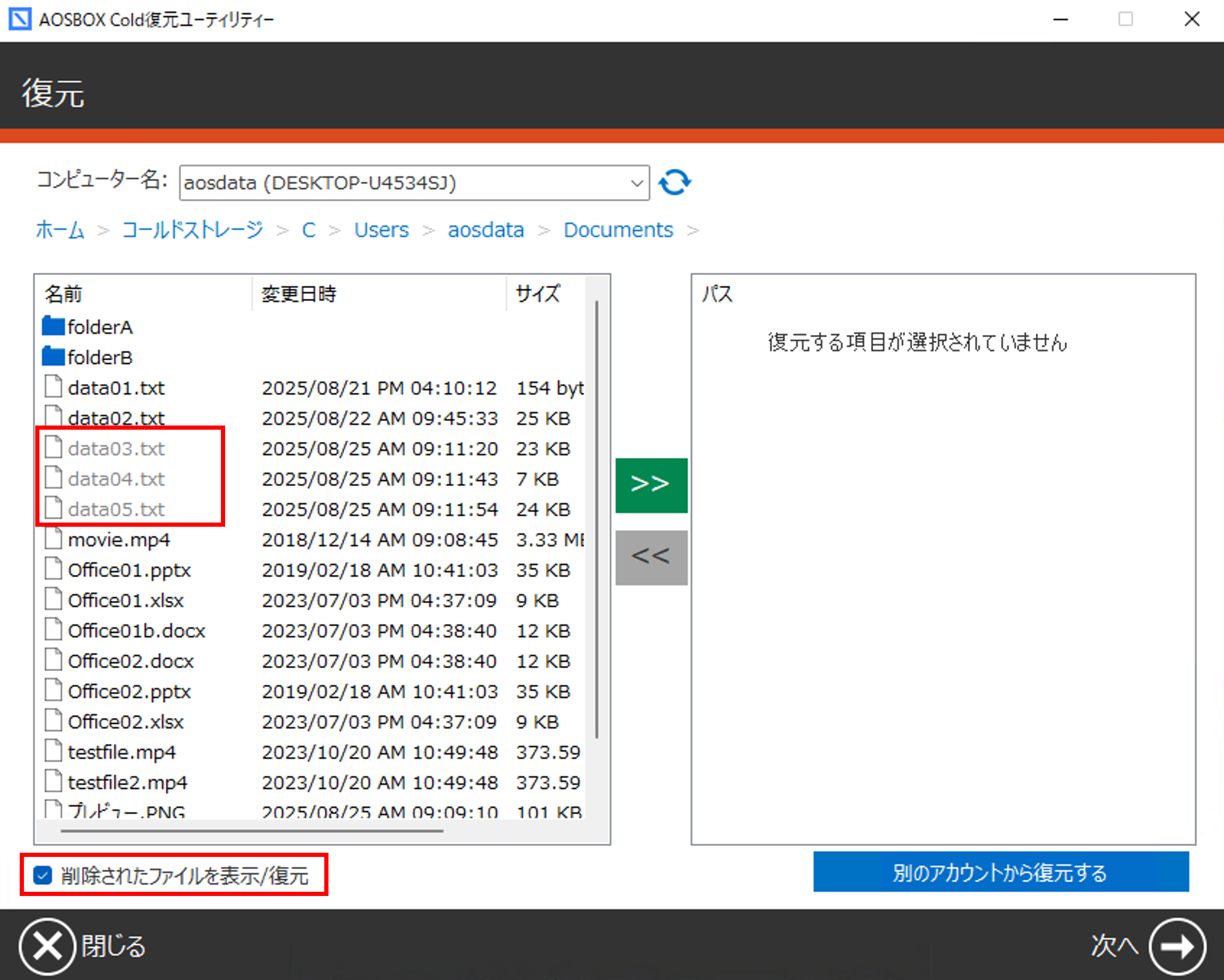Navigate to コールドストレージ breadcrumb

coord(192,230)
